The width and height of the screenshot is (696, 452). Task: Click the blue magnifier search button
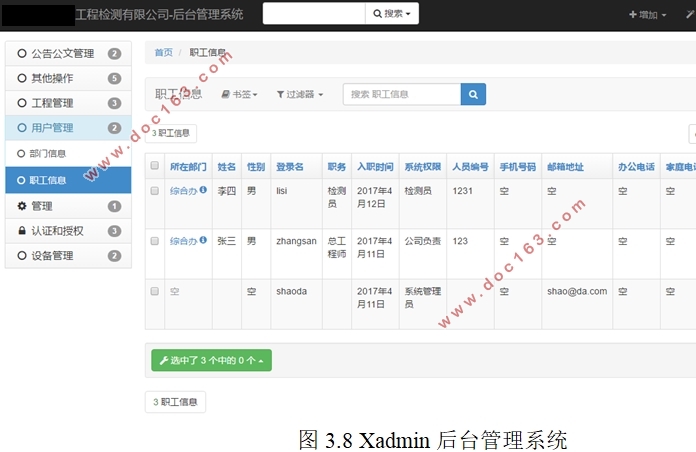[x=473, y=94]
